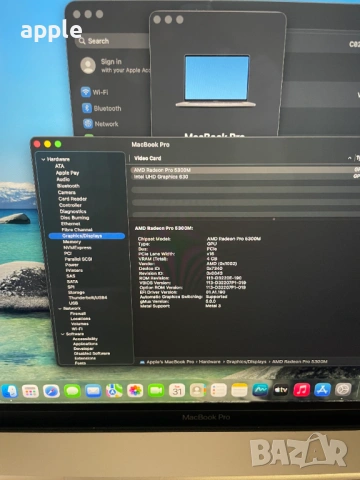This screenshot has height=480, width=360.
Task: Collapse the Hardware section in System Information
Action: (43, 159)
